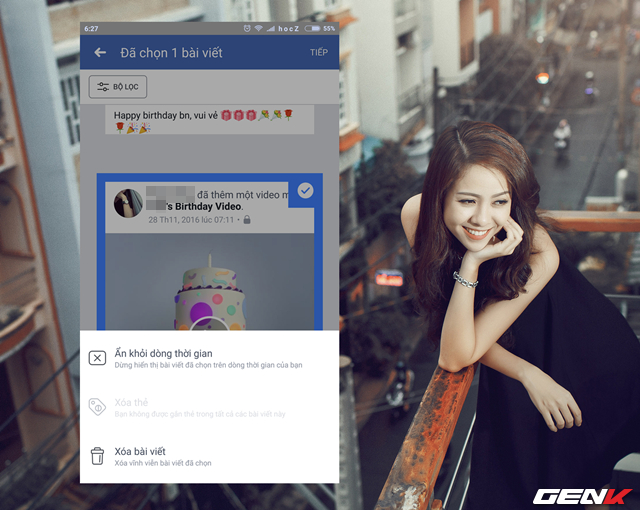Tap the Xóa vĩnh viễn bài viết description

click(x=163, y=463)
